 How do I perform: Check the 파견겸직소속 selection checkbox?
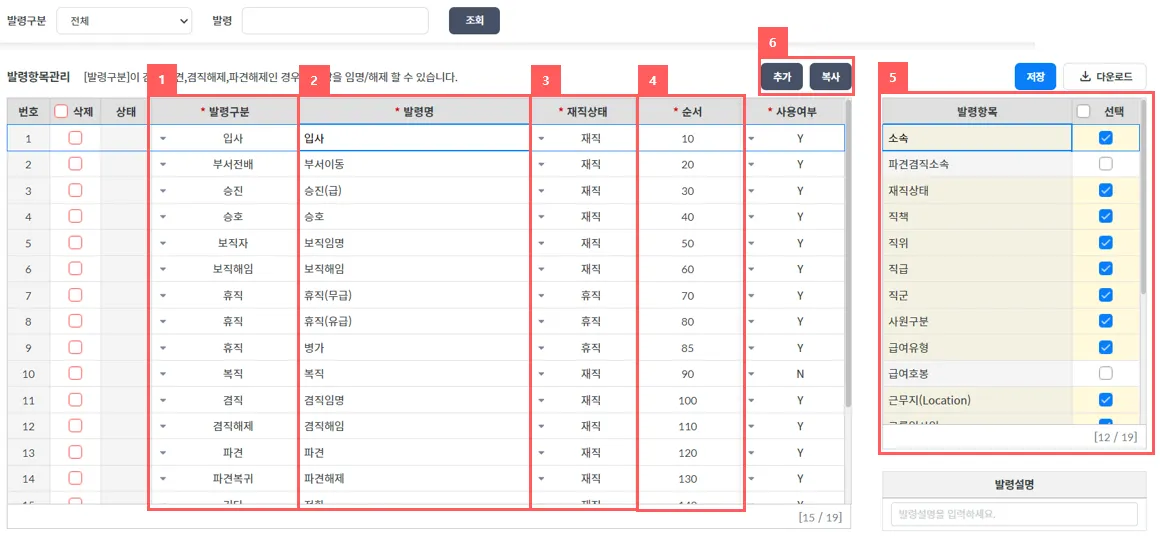[x=1105, y=163]
